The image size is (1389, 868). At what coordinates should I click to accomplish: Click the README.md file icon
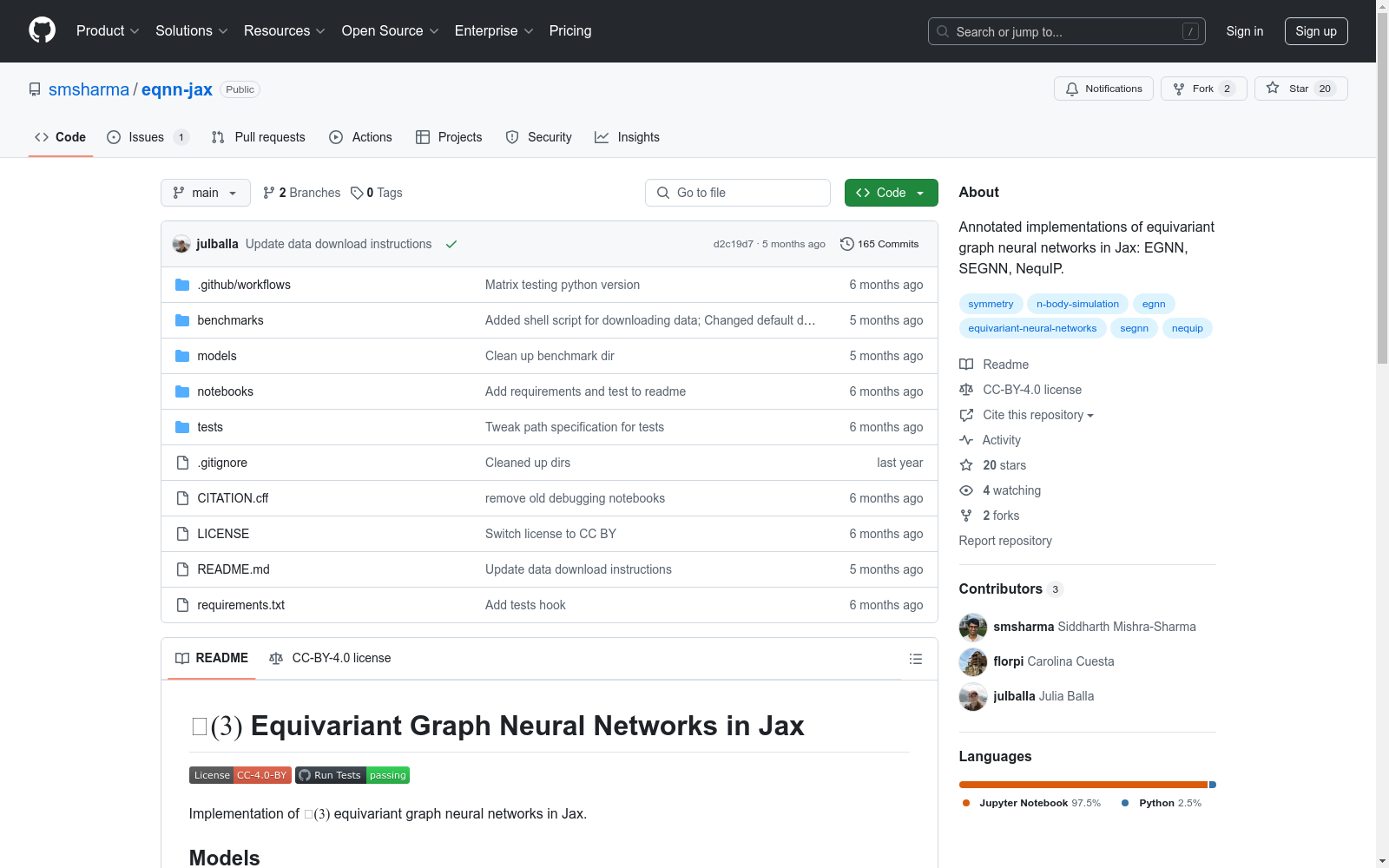coord(182,569)
